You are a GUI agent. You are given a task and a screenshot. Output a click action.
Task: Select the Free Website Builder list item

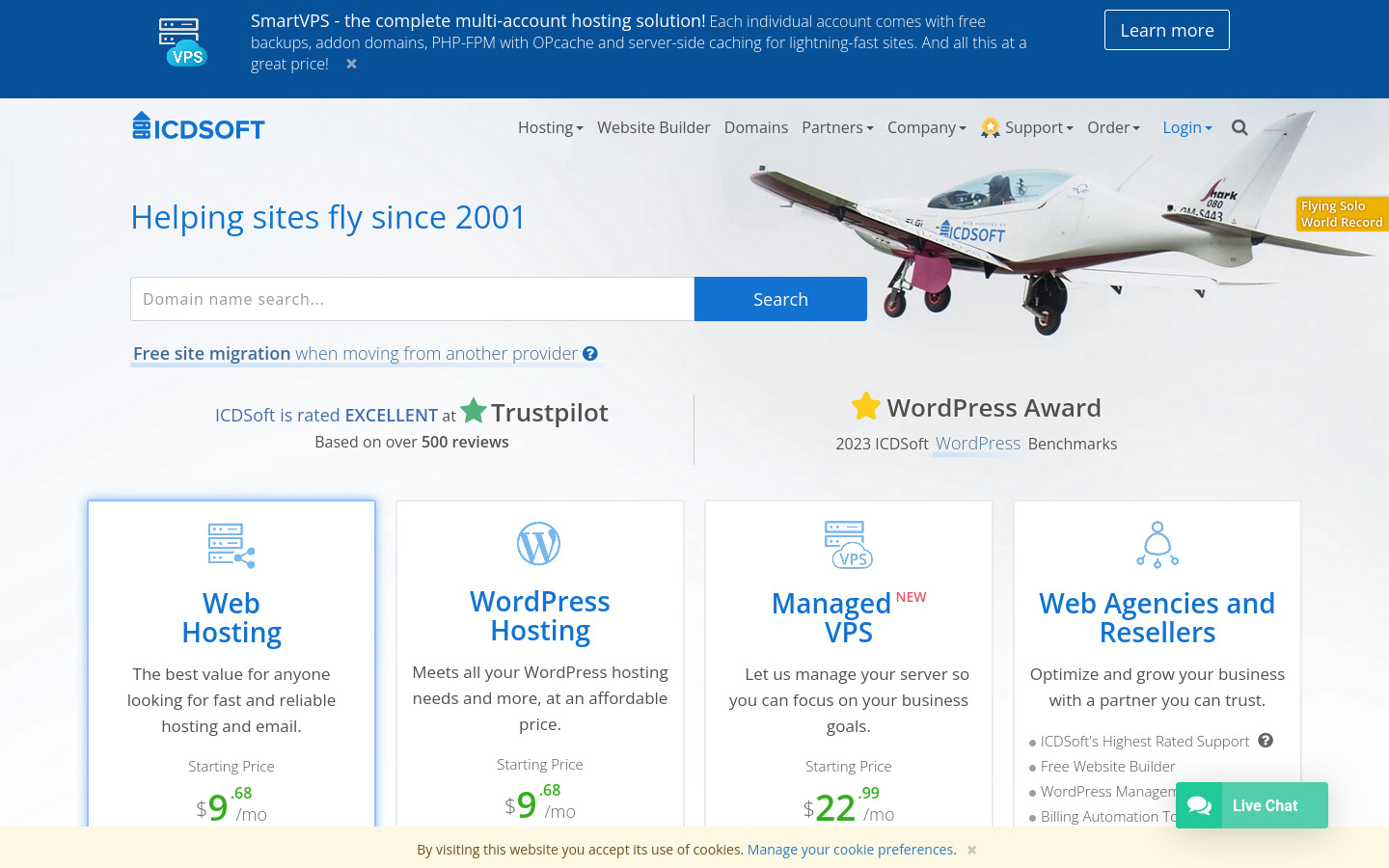coord(1107,766)
